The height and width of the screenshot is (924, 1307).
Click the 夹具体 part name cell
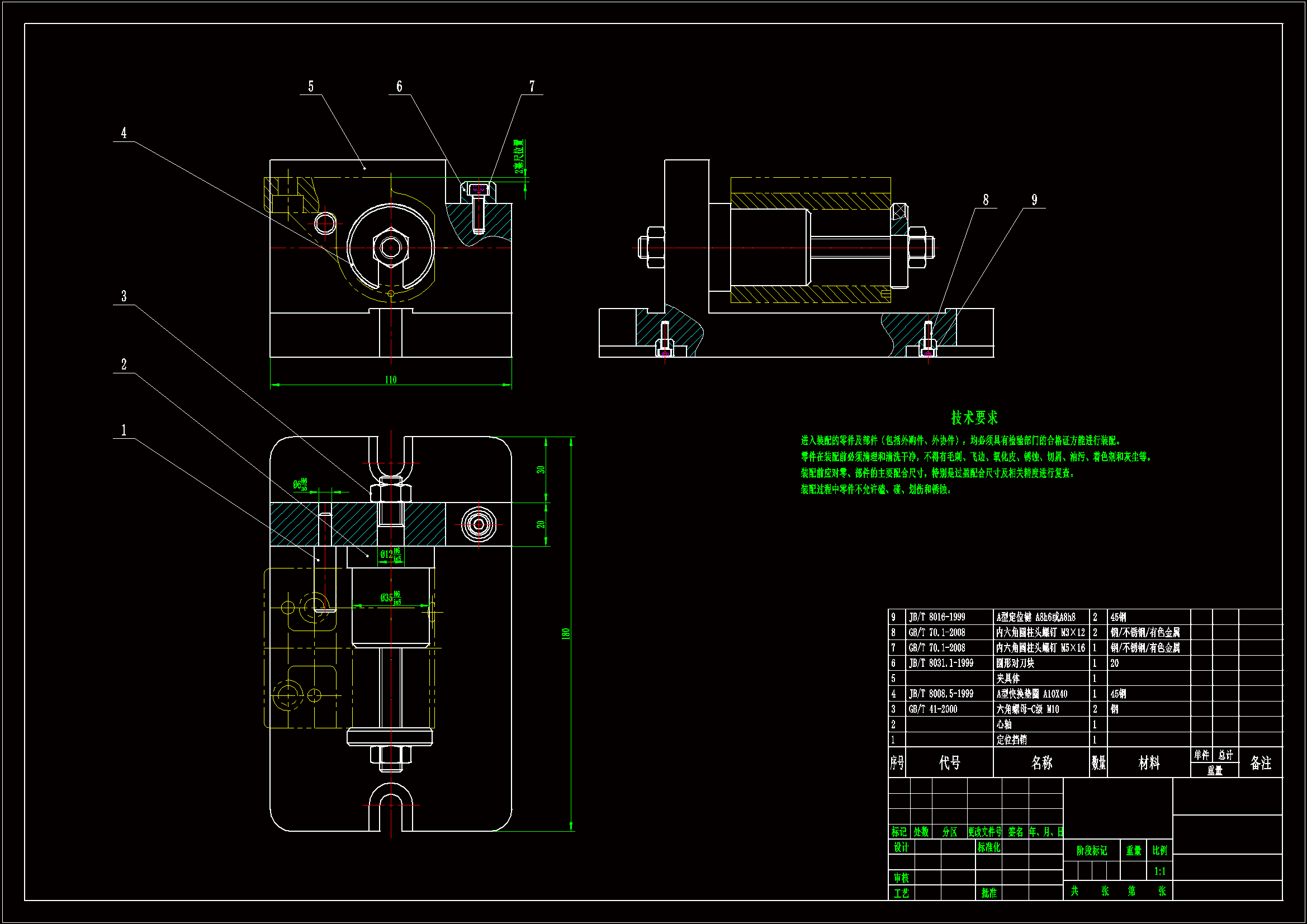1007,679
